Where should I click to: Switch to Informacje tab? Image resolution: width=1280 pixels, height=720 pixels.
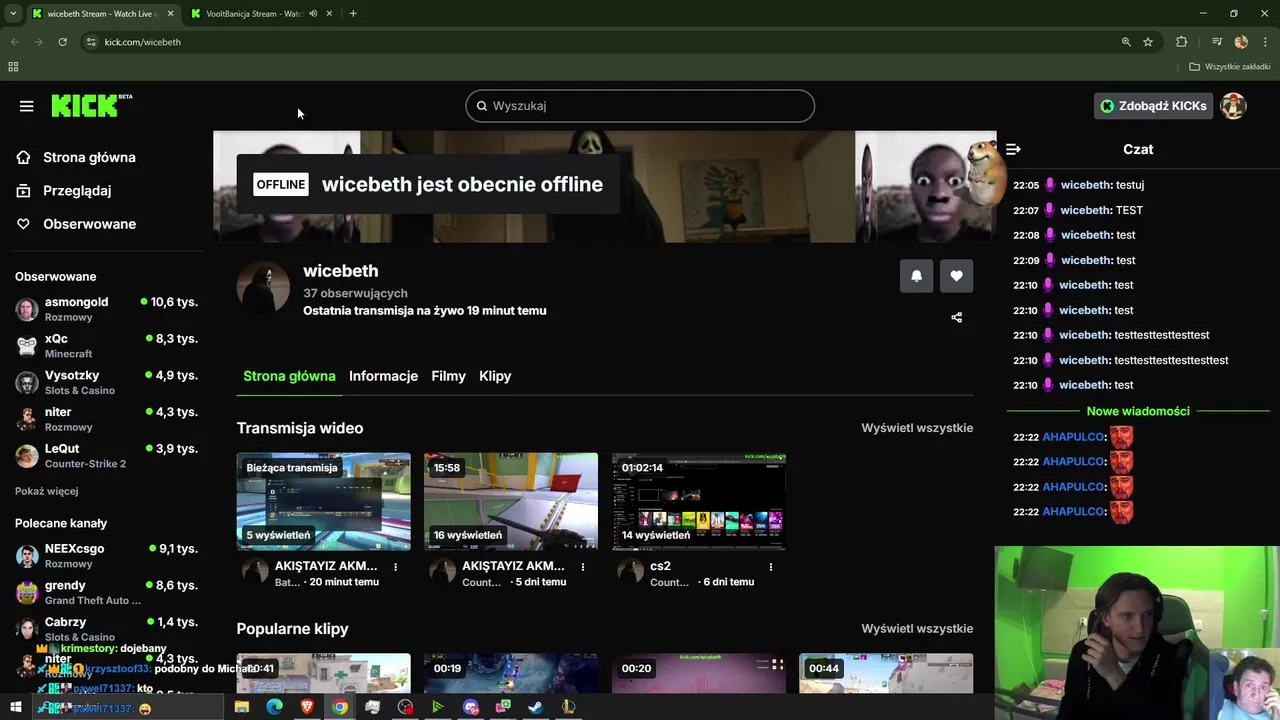tap(383, 376)
